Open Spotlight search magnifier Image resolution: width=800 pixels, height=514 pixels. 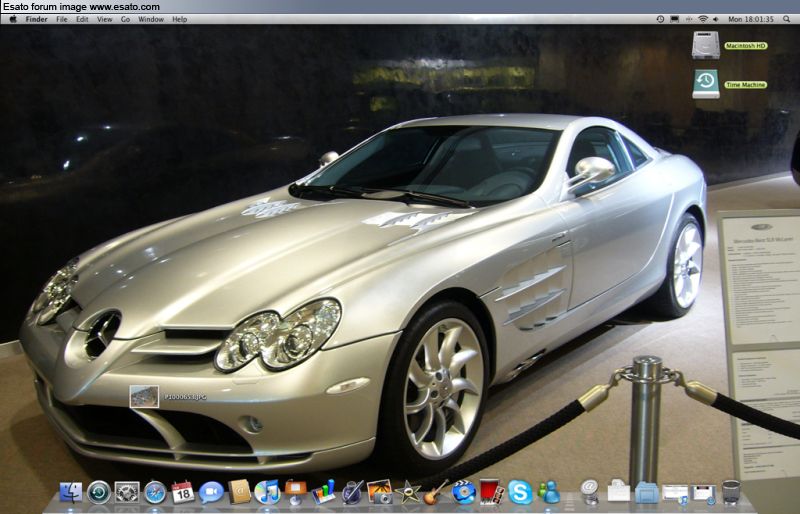coord(787,19)
